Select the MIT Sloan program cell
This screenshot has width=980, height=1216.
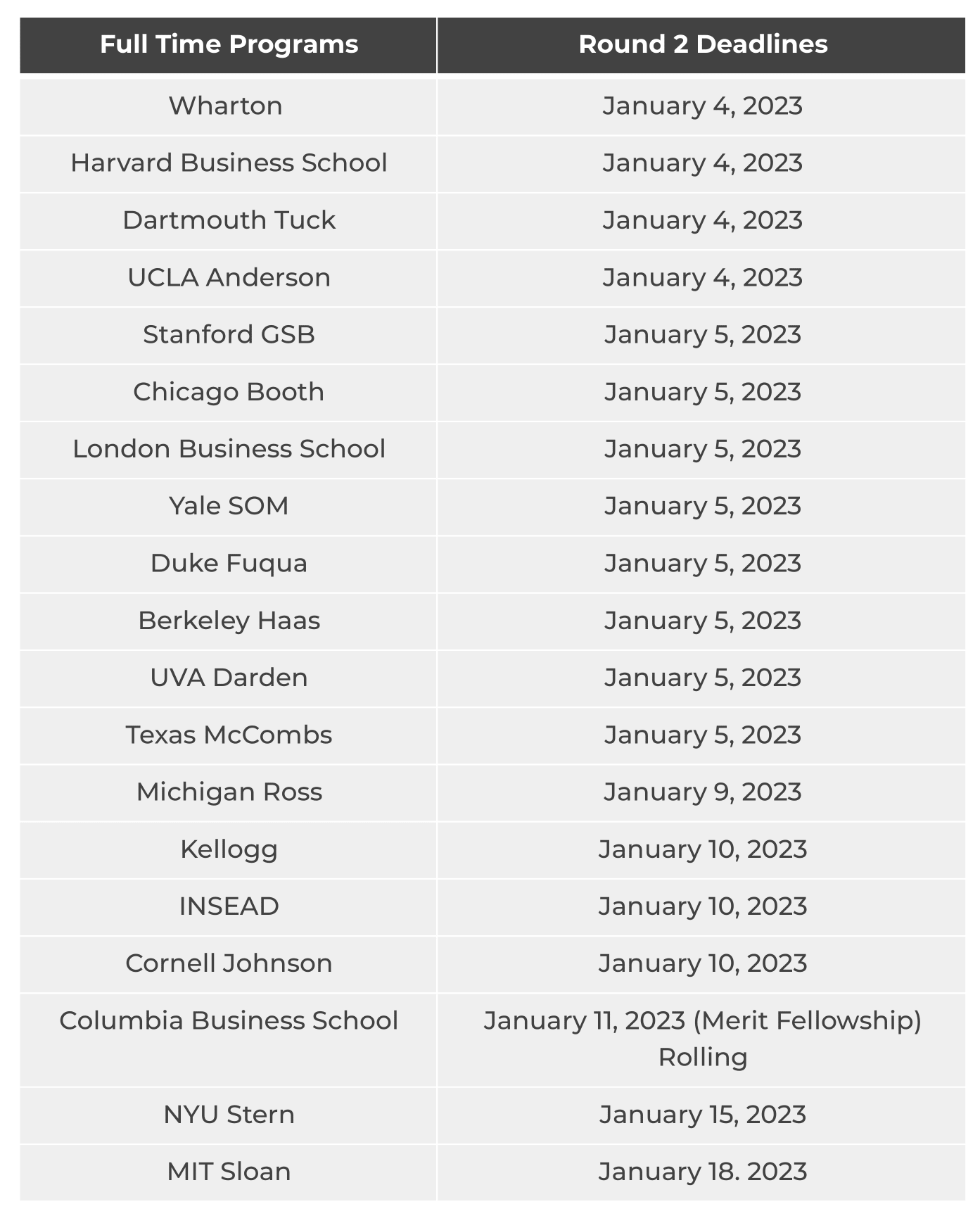click(229, 1172)
